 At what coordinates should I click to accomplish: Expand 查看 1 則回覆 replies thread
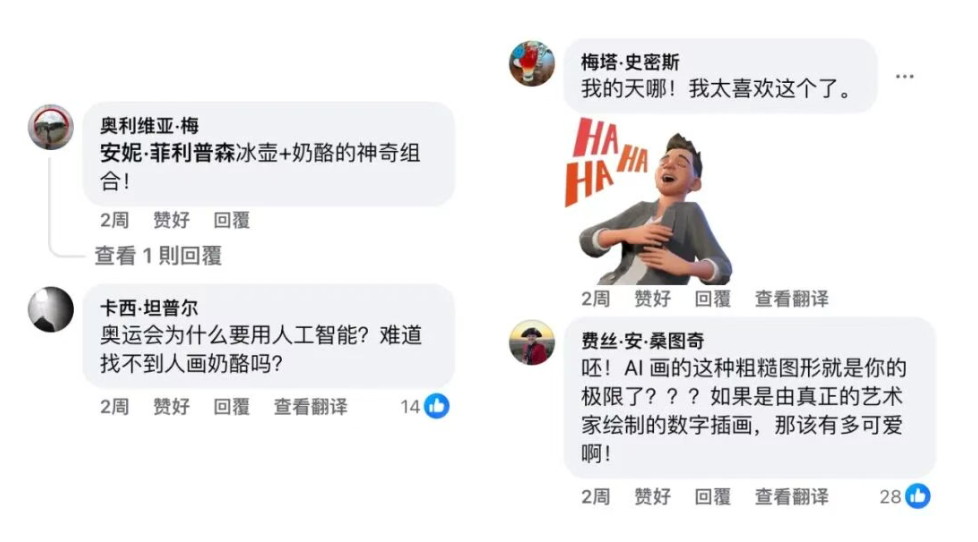(158, 255)
